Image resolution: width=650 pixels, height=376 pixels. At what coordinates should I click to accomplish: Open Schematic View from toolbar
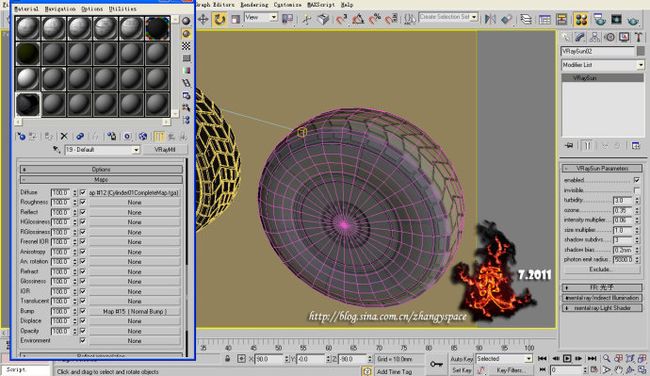pos(562,19)
